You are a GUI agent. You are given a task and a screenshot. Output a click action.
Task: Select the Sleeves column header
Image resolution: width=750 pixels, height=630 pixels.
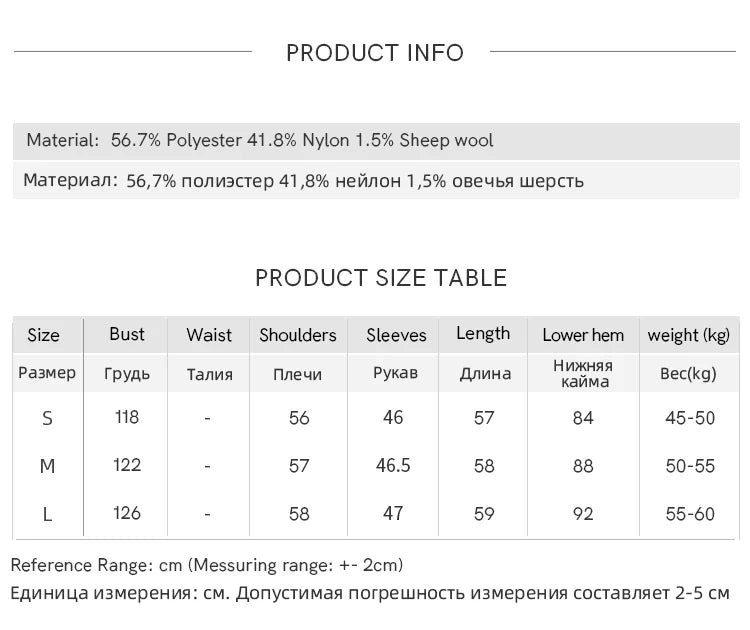tap(396, 335)
